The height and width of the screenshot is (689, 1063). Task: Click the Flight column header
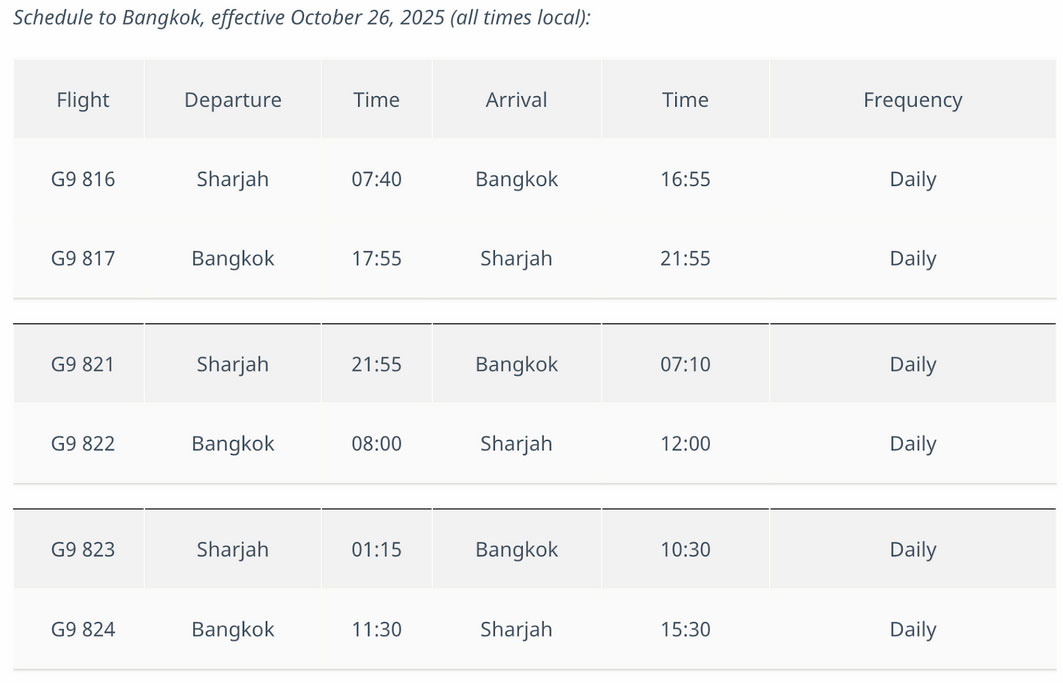tap(83, 100)
